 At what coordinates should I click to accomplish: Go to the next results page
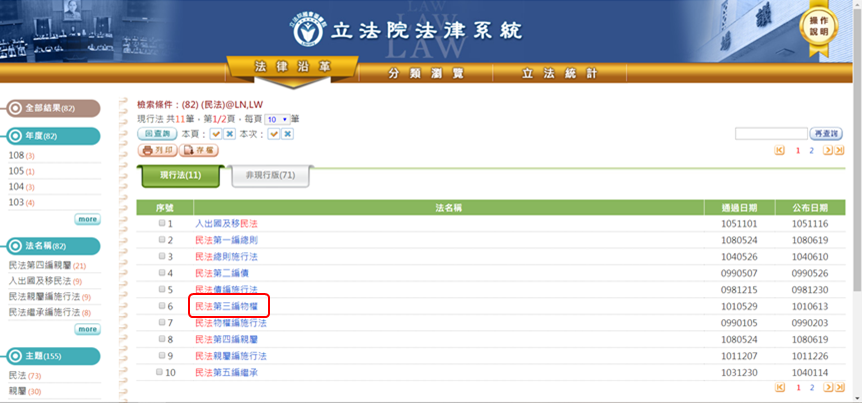point(827,150)
